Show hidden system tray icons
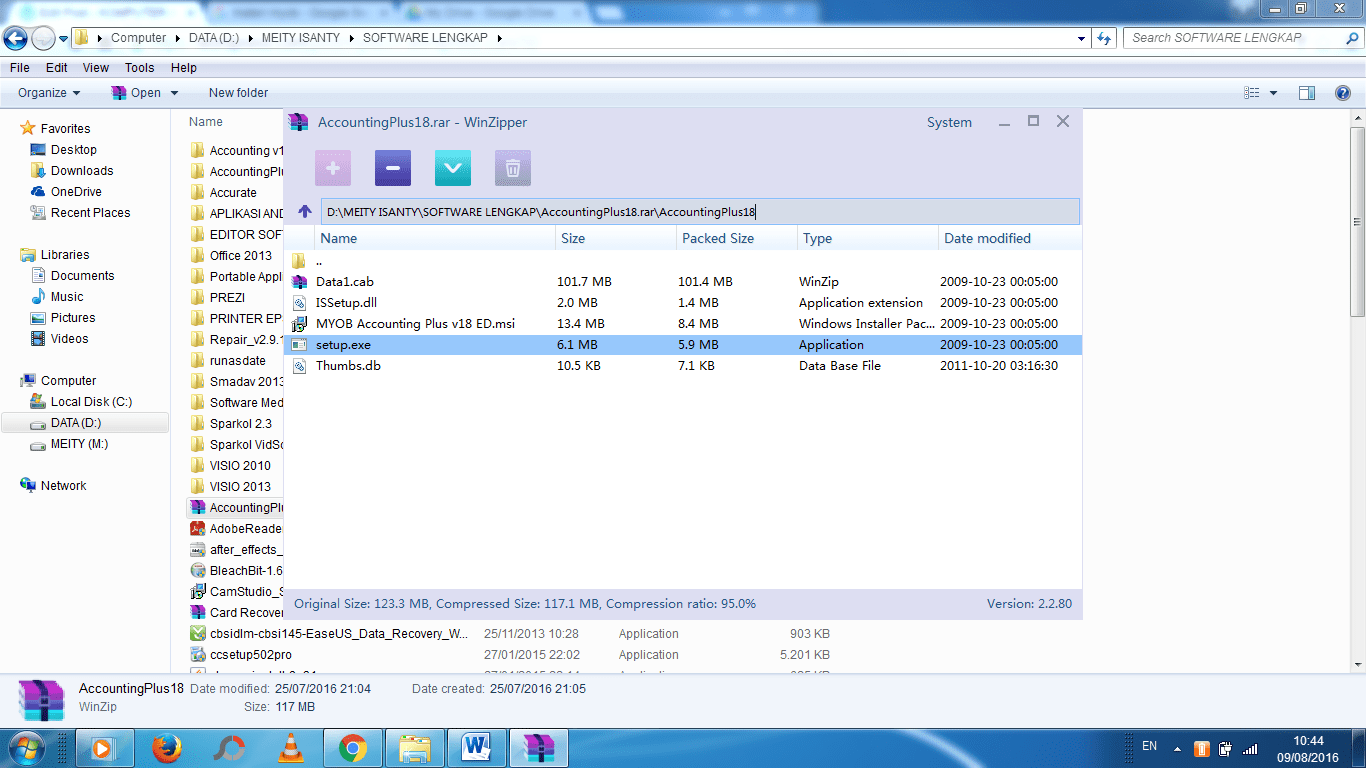The height and width of the screenshot is (768, 1366). 1177,748
